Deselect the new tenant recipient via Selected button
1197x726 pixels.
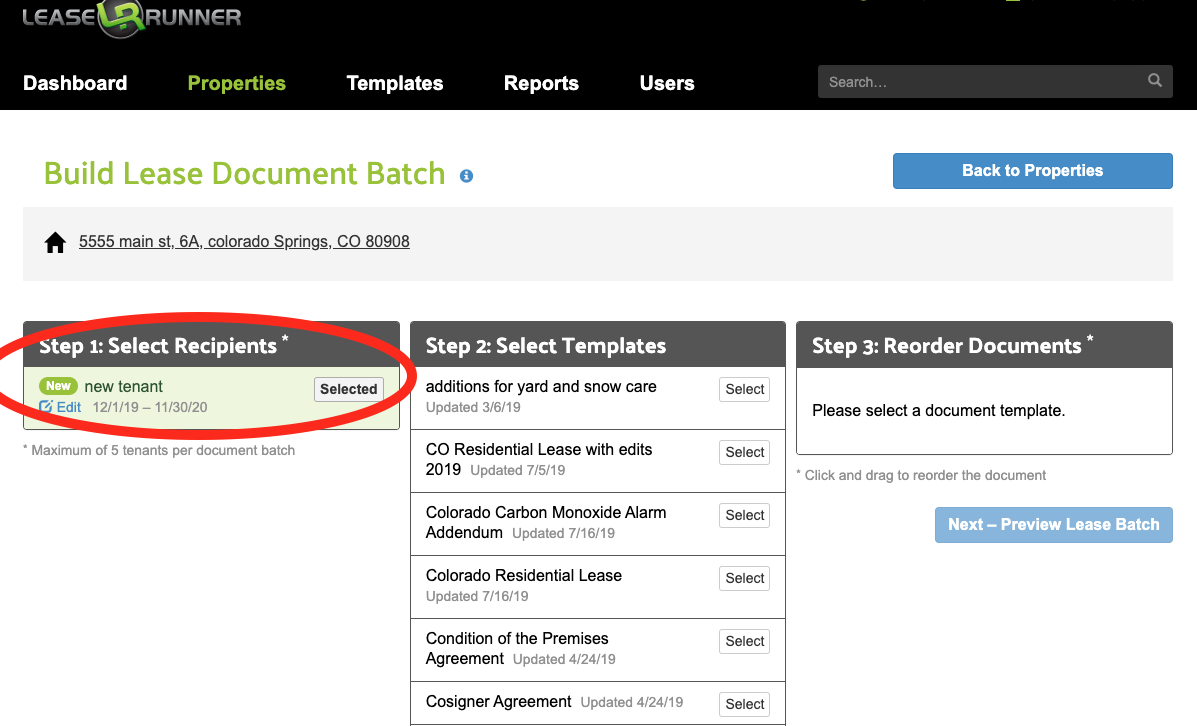tap(348, 389)
